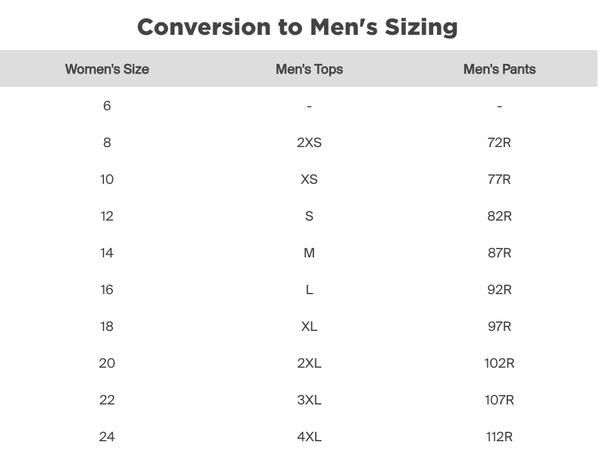Click women's size 12 cell
The image size is (600, 459).
107,216
